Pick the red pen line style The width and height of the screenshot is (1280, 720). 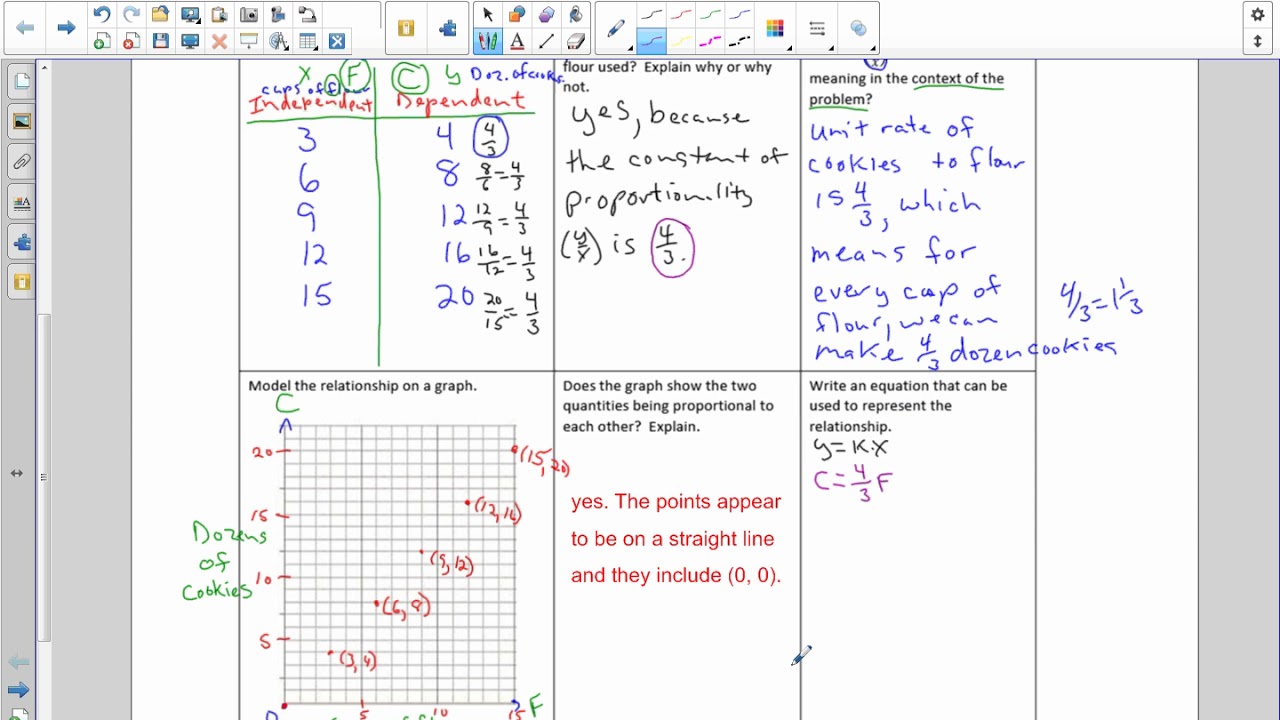point(681,14)
